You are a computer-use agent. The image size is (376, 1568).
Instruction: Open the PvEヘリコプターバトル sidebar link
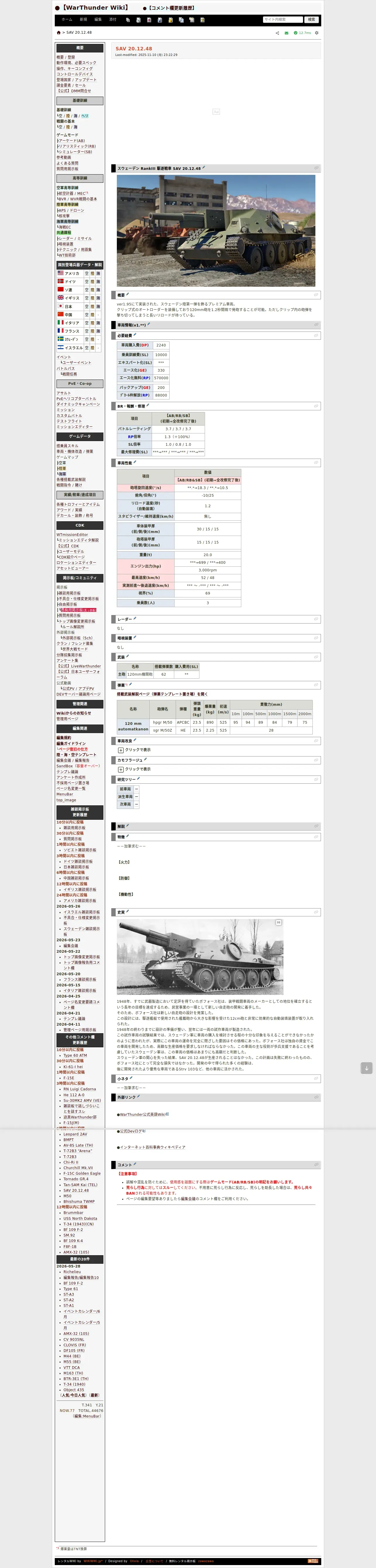(x=76, y=399)
